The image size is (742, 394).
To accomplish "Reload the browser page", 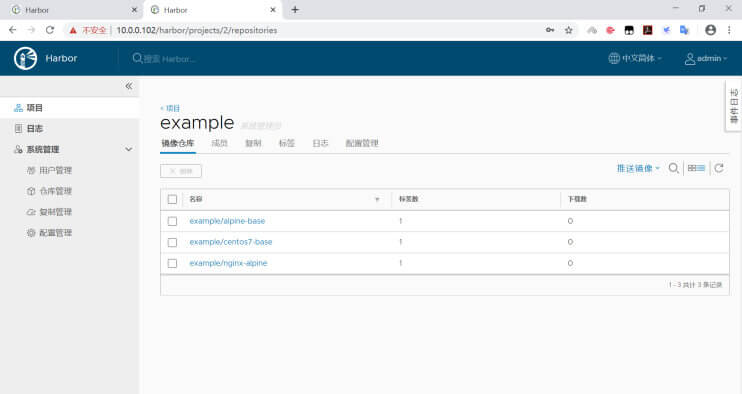I will pyautogui.click(x=50, y=30).
